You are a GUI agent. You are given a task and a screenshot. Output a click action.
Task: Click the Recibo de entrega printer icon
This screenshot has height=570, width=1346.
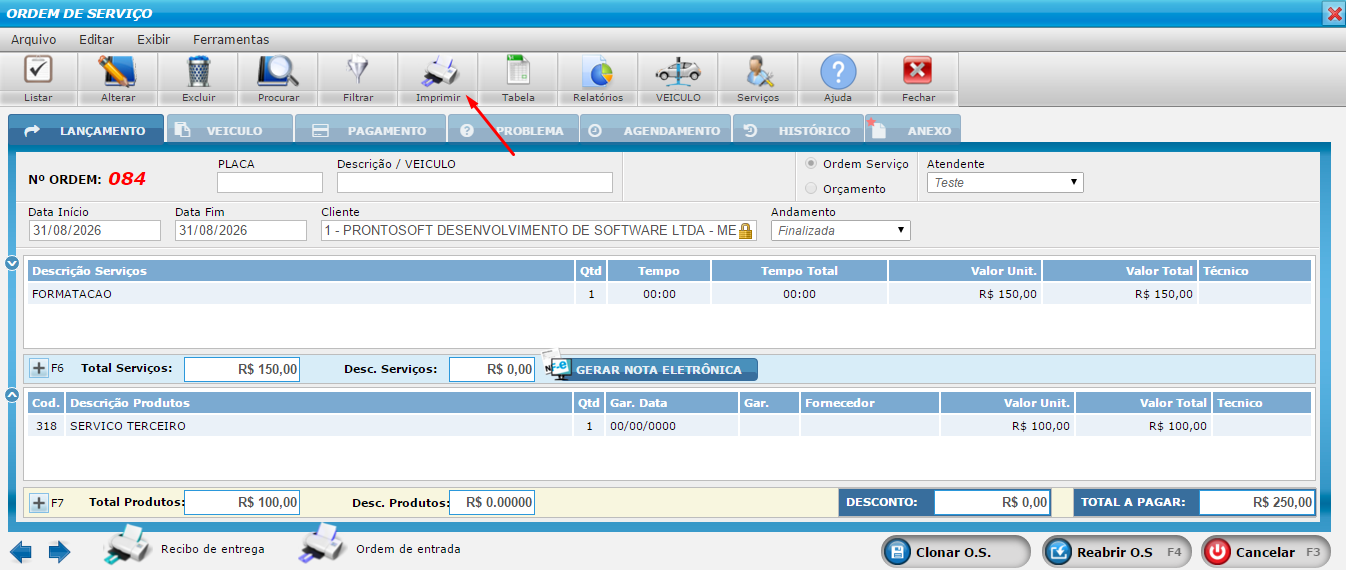pyautogui.click(x=129, y=544)
